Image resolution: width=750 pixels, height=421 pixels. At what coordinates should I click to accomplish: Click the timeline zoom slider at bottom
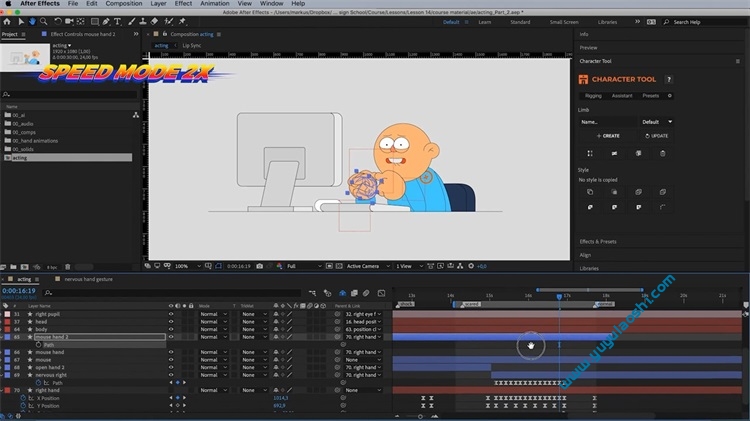420,416
